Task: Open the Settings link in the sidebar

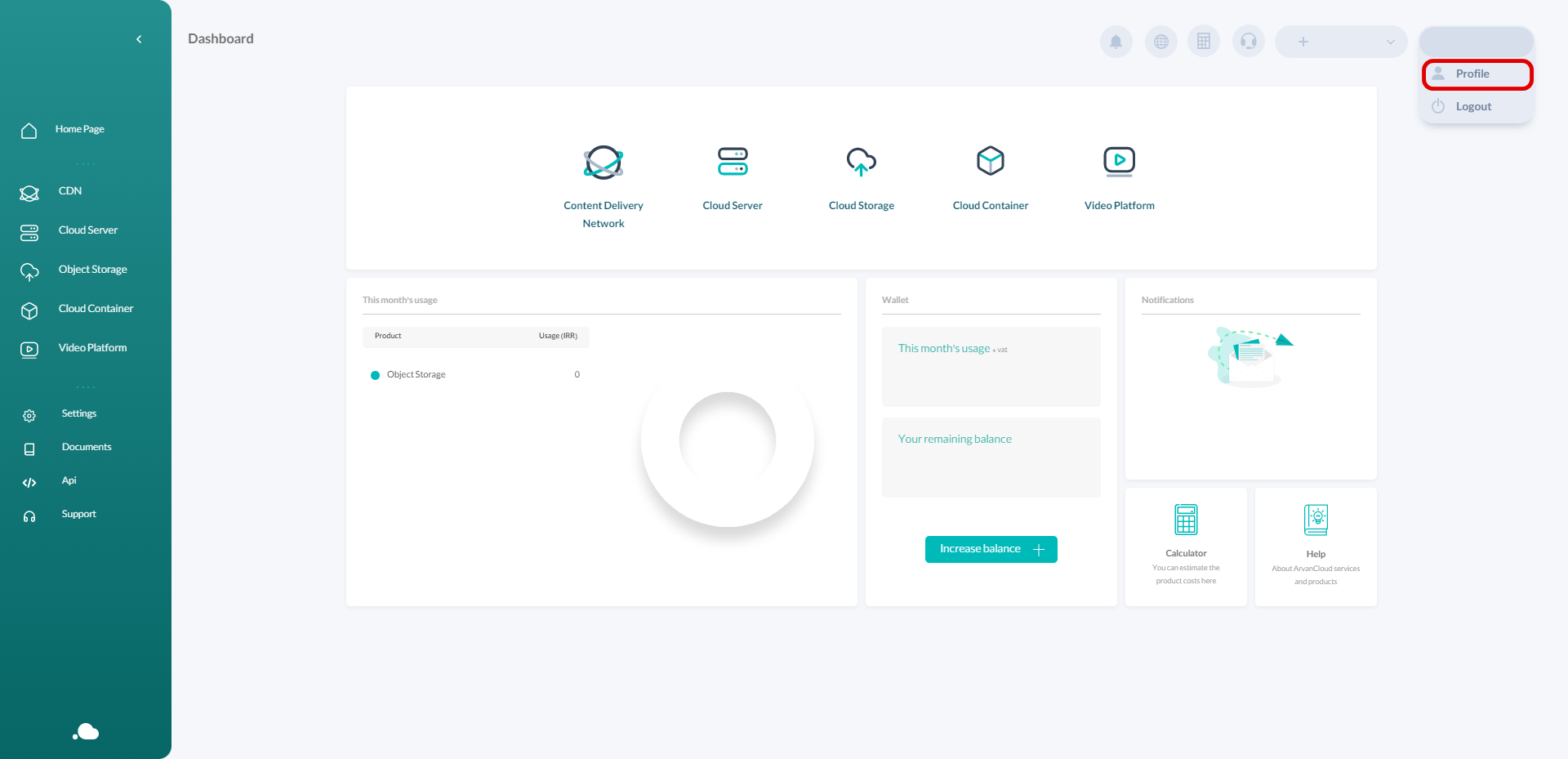Action: click(x=79, y=413)
